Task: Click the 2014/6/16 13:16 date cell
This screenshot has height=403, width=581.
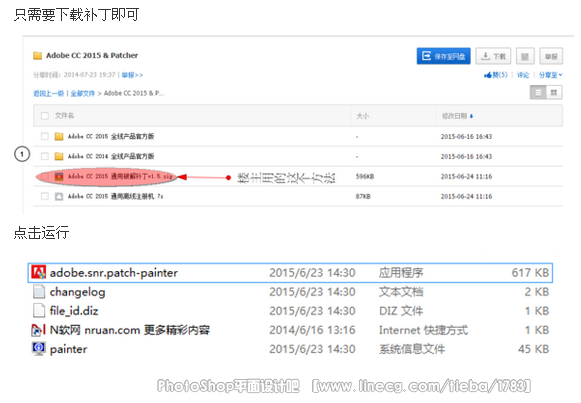Action: point(312,330)
